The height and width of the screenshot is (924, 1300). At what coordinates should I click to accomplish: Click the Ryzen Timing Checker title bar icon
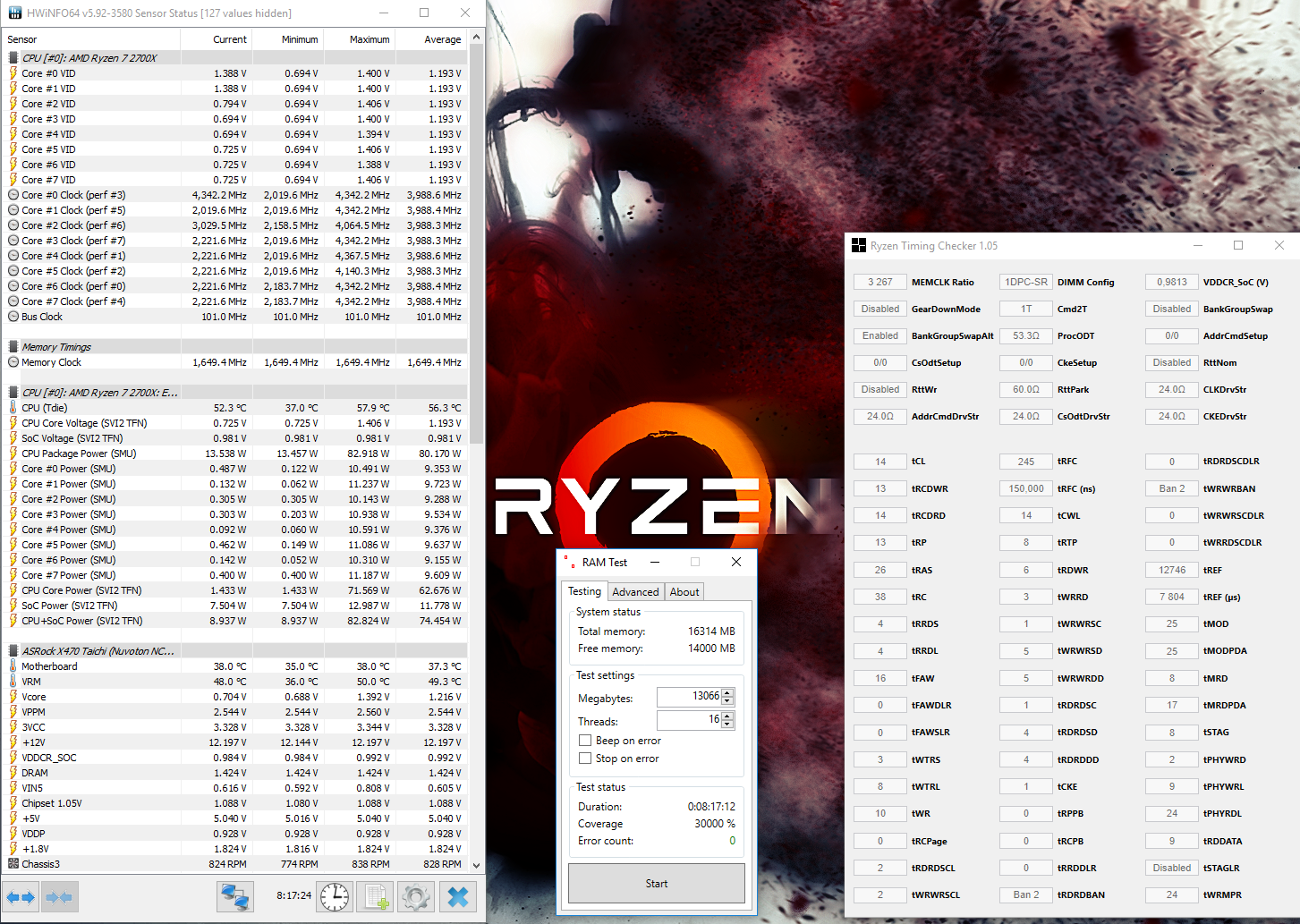click(x=859, y=245)
